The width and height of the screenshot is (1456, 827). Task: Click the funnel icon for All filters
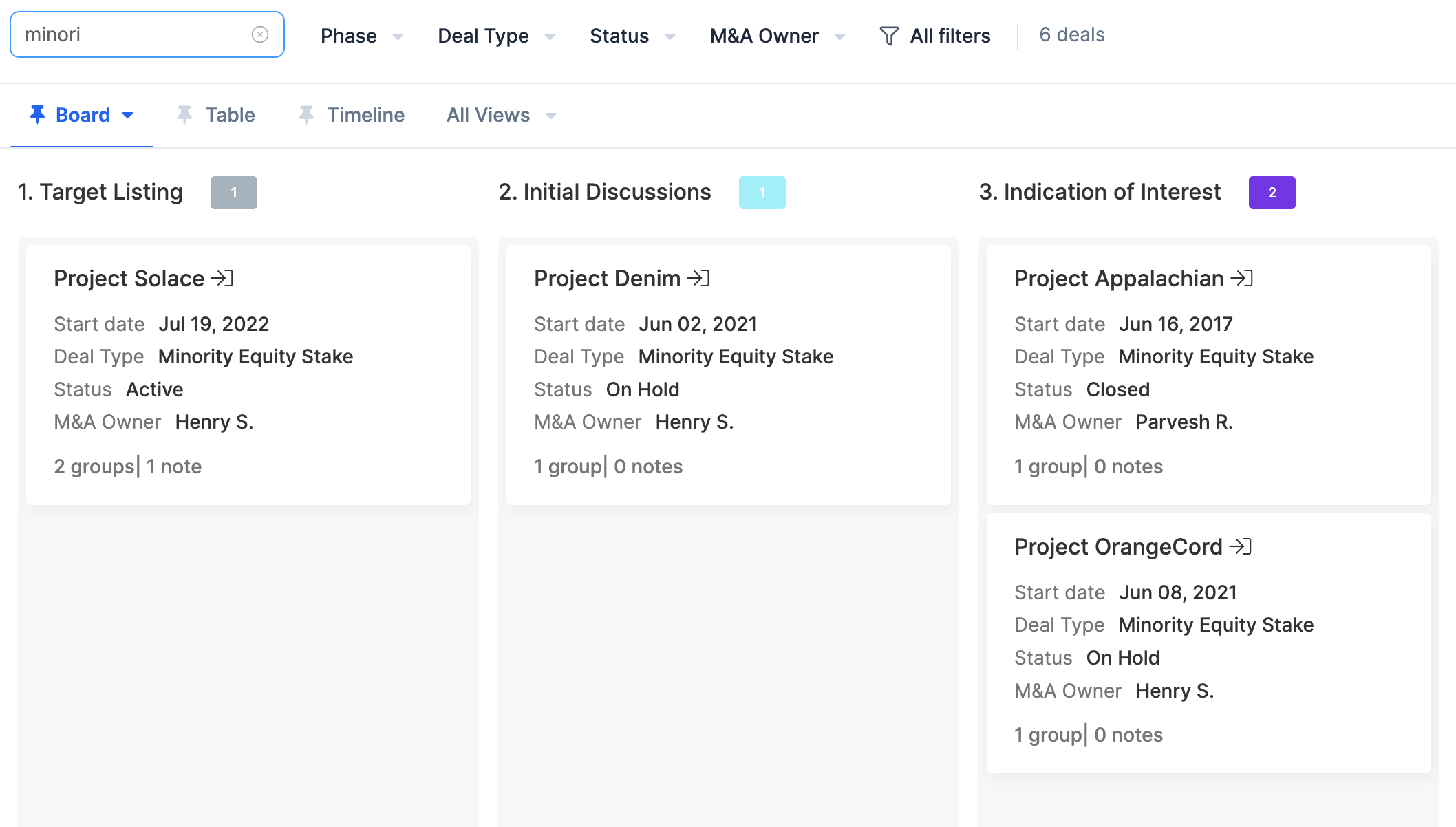point(889,36)
